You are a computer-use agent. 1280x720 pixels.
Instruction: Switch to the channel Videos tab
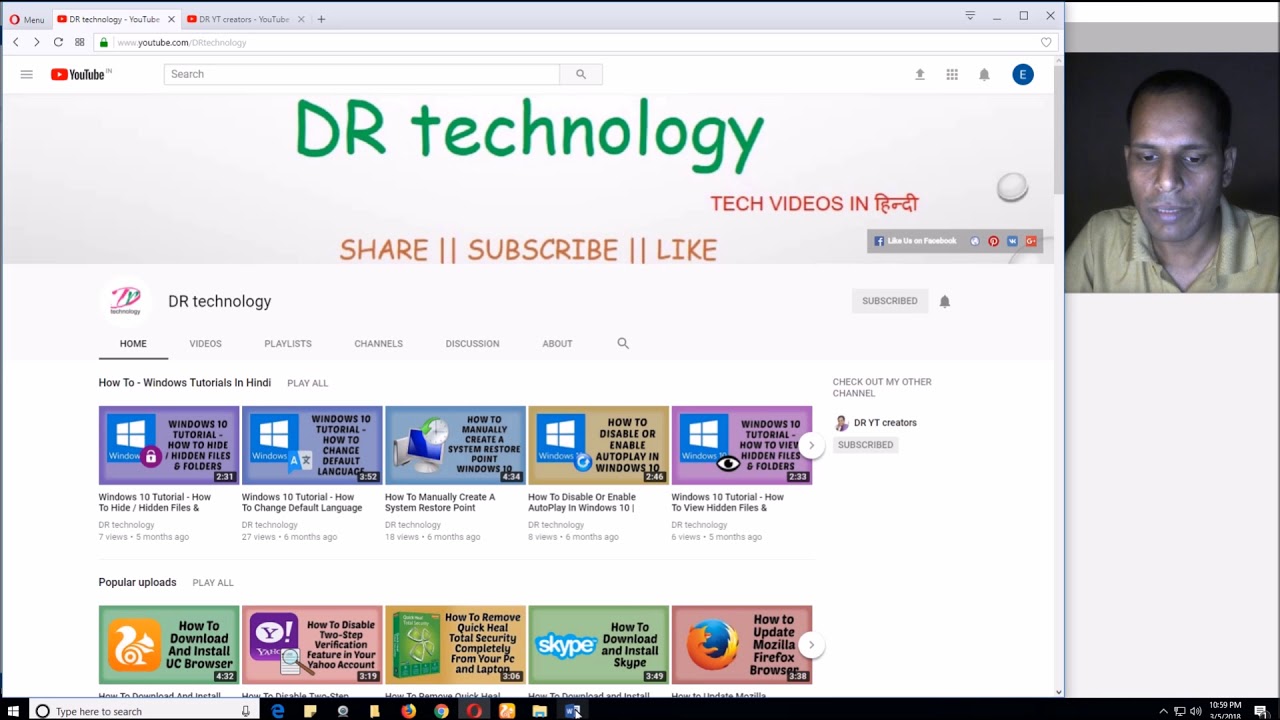(x=205, y=343)
